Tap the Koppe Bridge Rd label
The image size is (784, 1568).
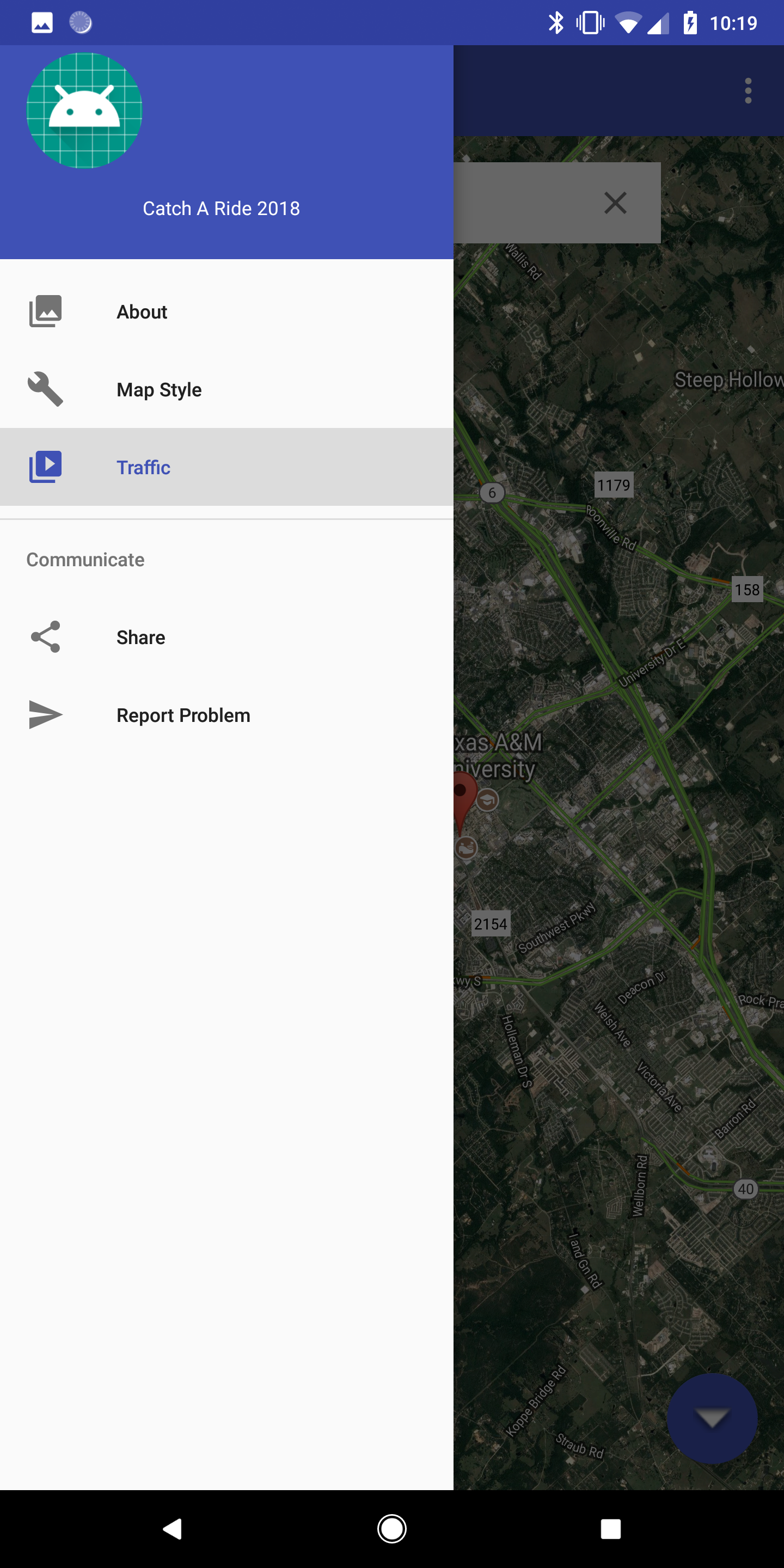tap(536, 1401)
